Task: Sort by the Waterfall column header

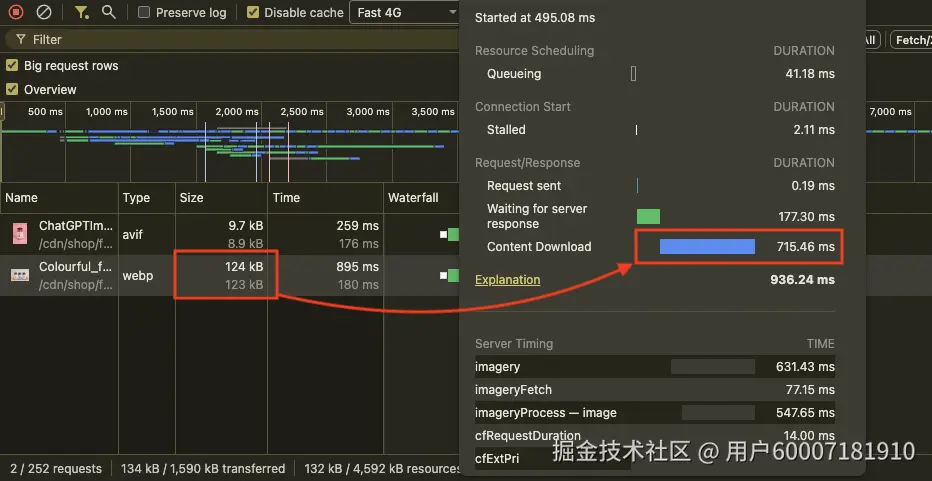Action: click(421, 197)
